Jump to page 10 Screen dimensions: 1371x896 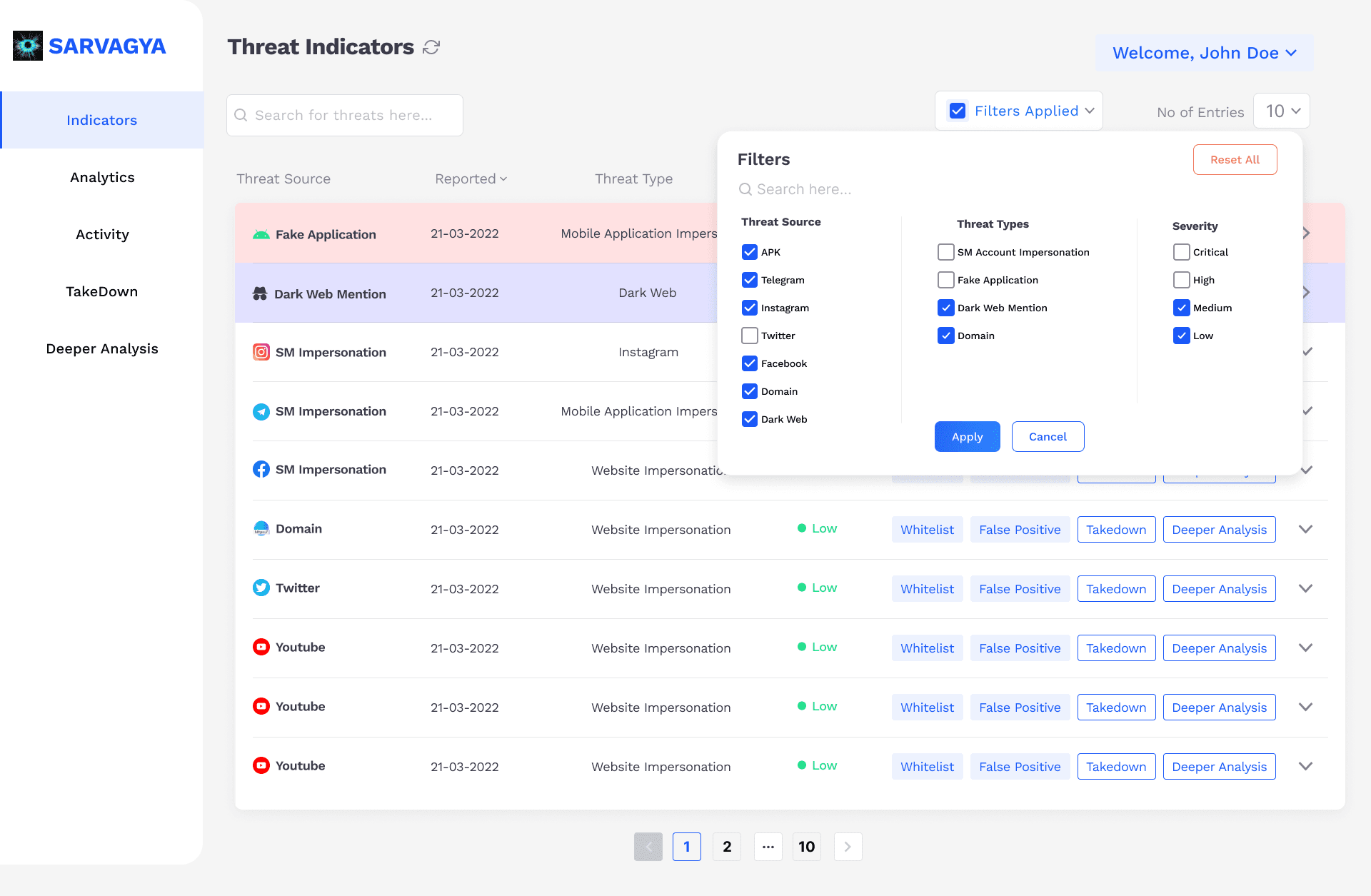(807, 847)
